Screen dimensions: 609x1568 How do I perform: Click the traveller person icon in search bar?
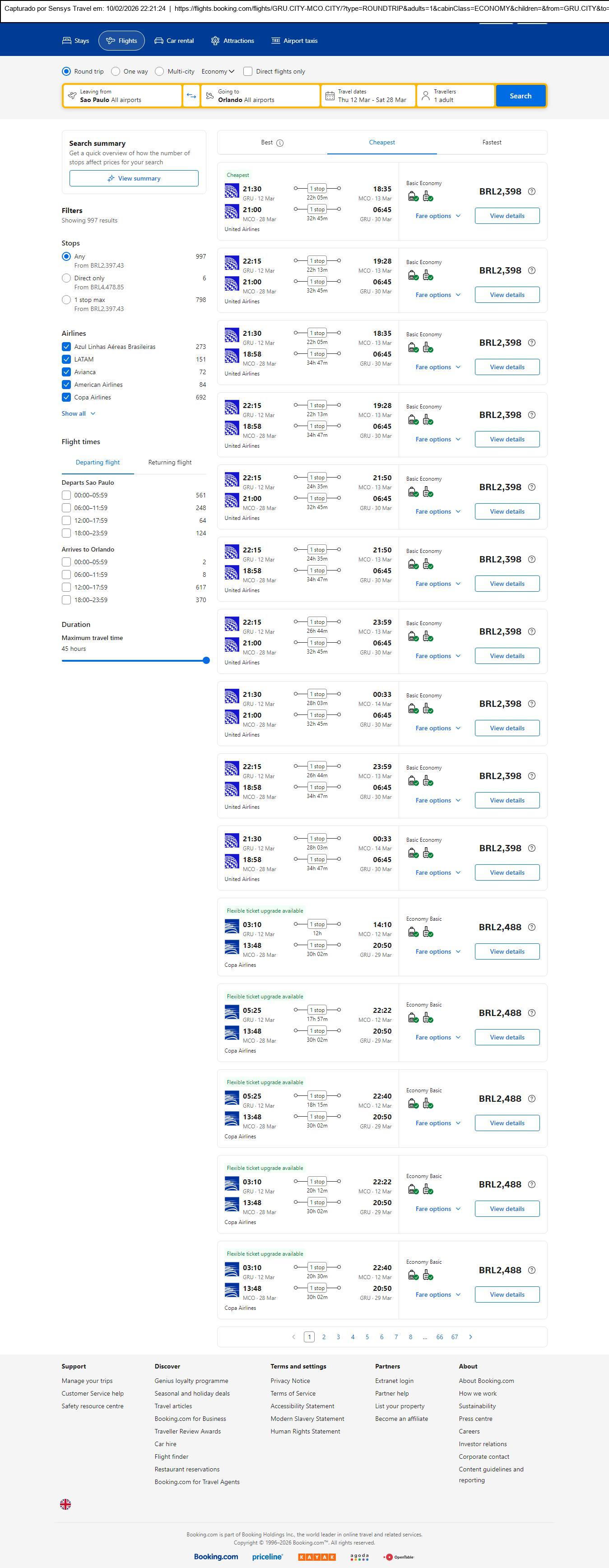click(426, 96)
